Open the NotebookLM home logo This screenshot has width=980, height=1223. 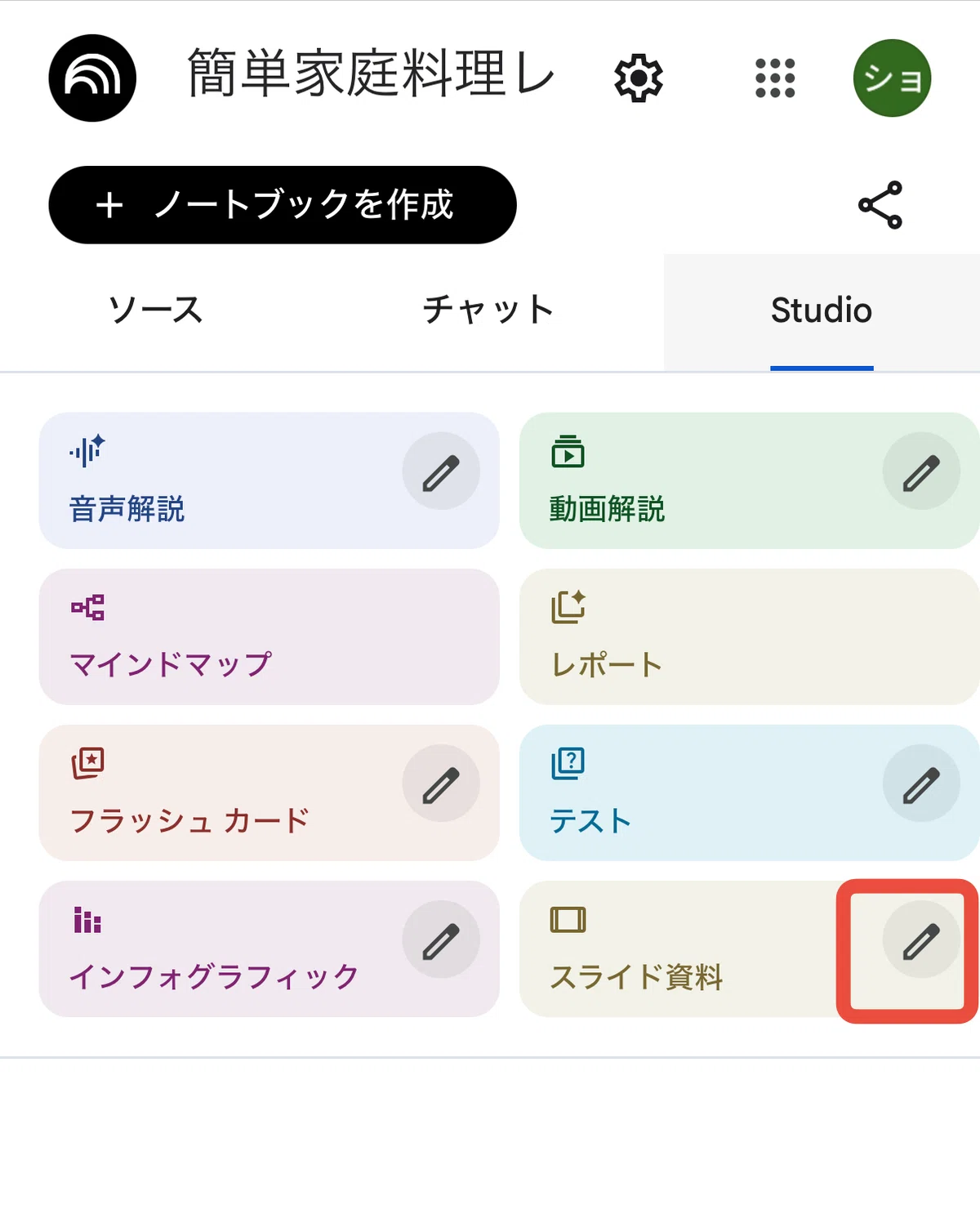tap(92, 78)
